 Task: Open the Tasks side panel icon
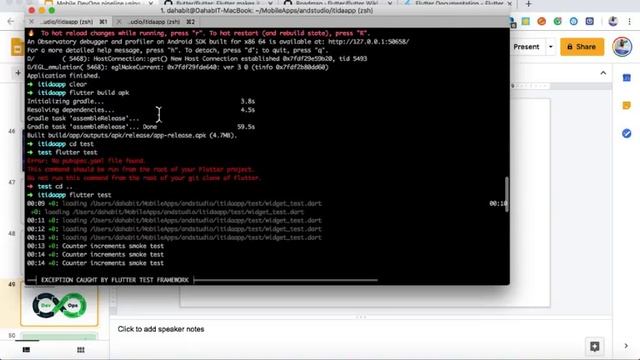[627, 133]
